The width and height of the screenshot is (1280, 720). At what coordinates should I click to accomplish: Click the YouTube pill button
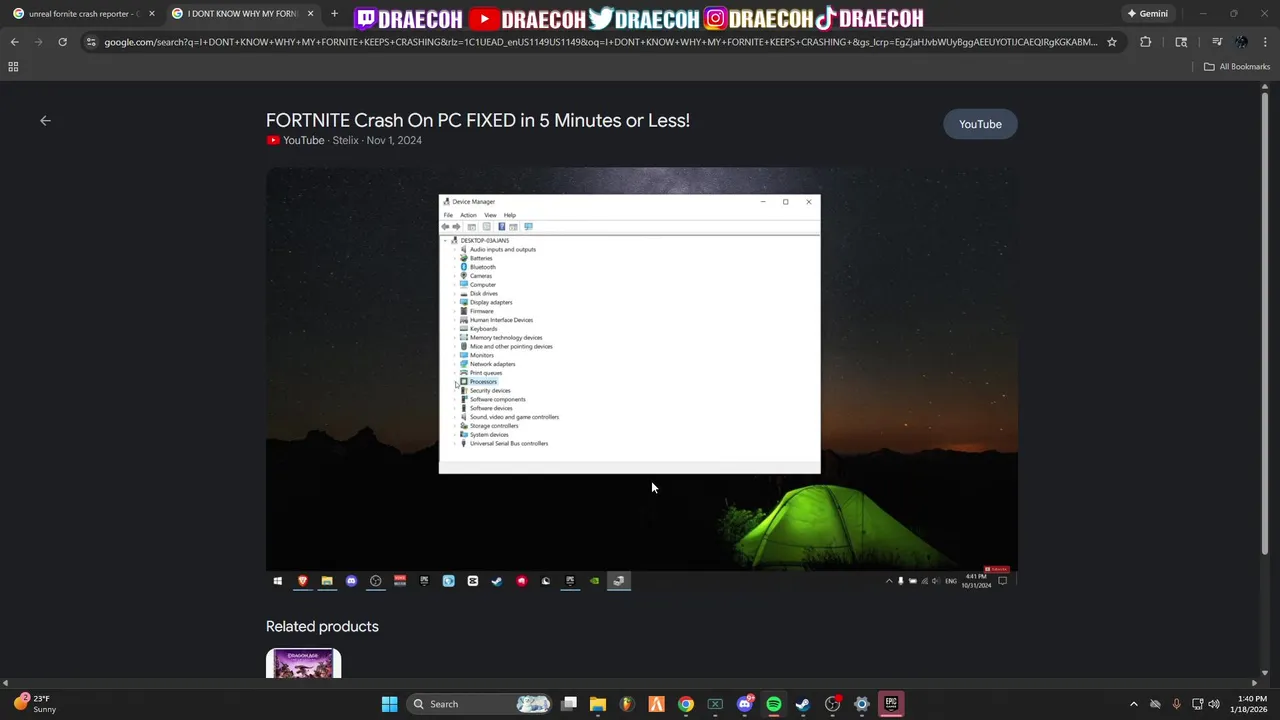pos(980,124)
